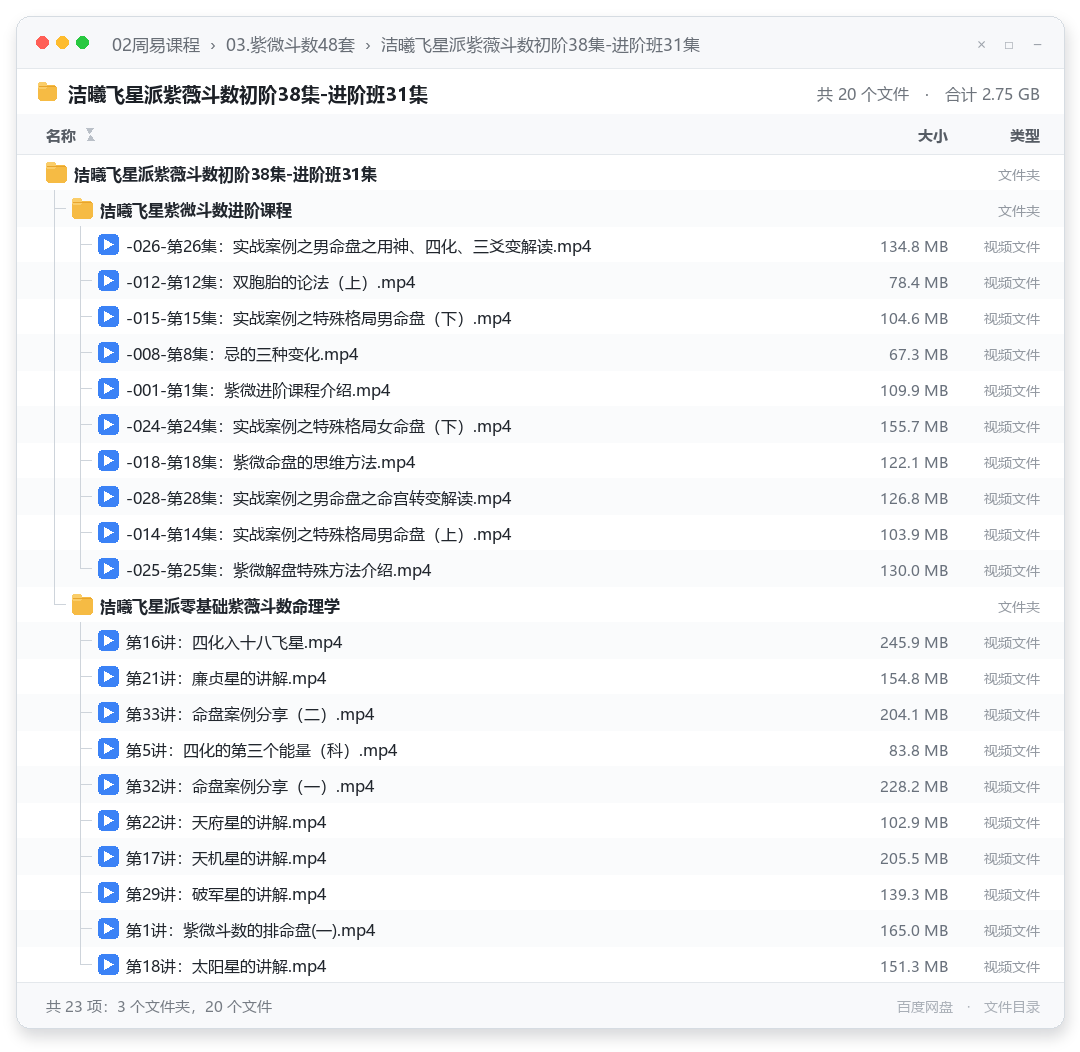This screenshot has height=1052, width=1080.
Task: Click 文件目录 in the status bar
Action: click(1012, 1007)
